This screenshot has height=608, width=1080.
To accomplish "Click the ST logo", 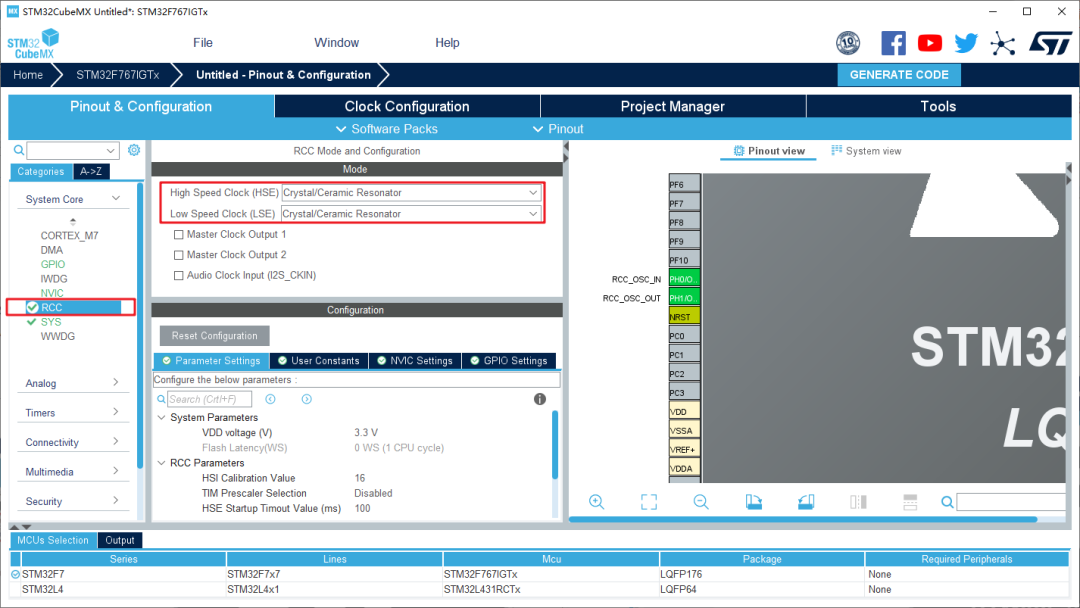I will click(1051, 43).
